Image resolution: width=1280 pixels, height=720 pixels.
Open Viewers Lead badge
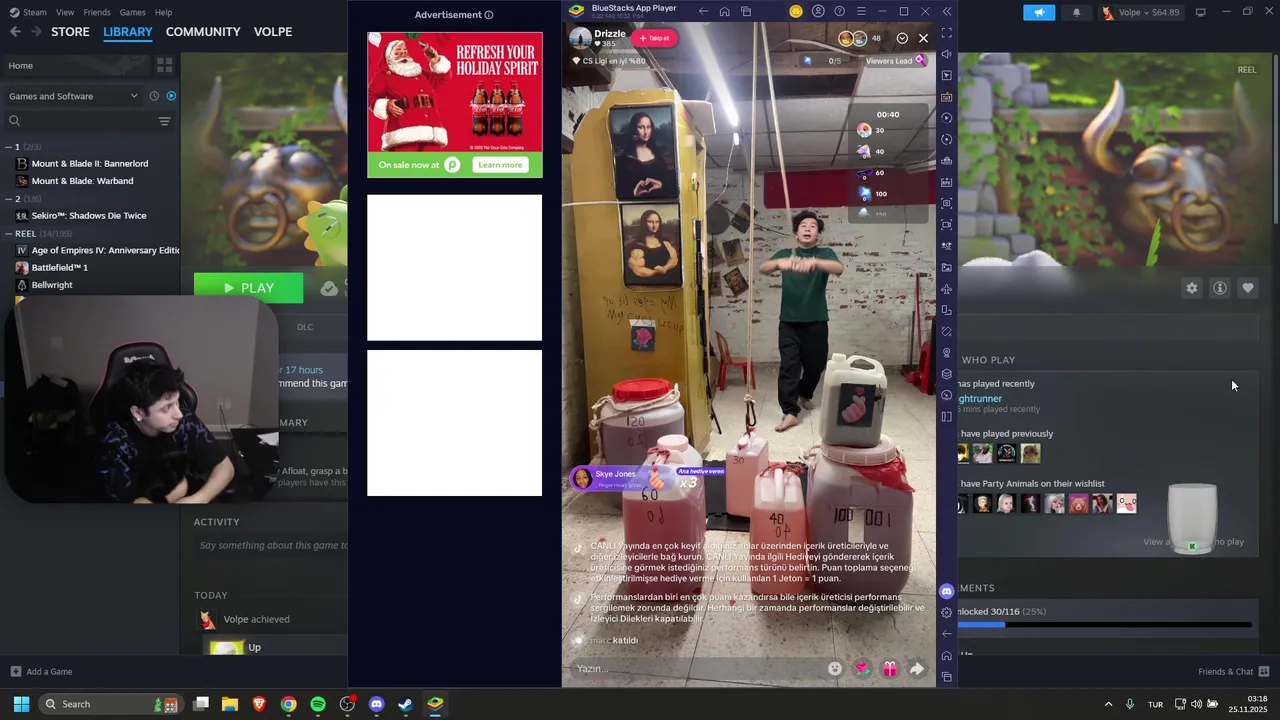pos(895,61)
